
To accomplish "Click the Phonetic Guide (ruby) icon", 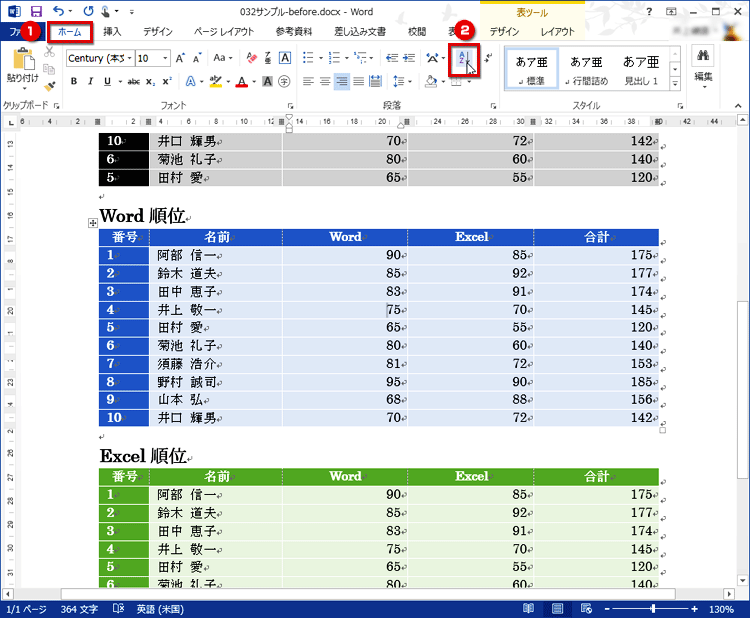I will [268, 58].
